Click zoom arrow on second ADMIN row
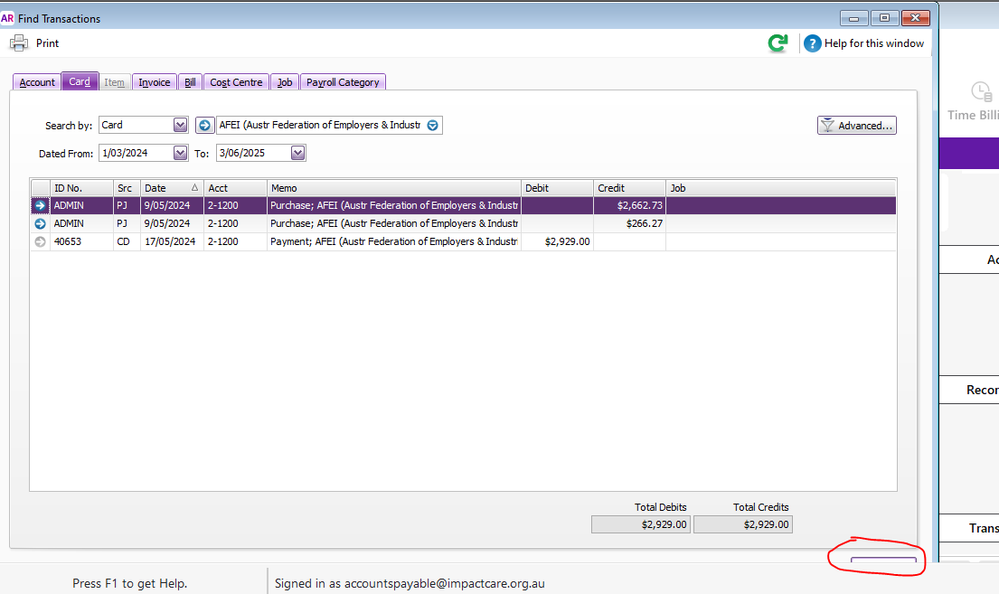This screenshot has height=594, width=999. coord(40,223)
